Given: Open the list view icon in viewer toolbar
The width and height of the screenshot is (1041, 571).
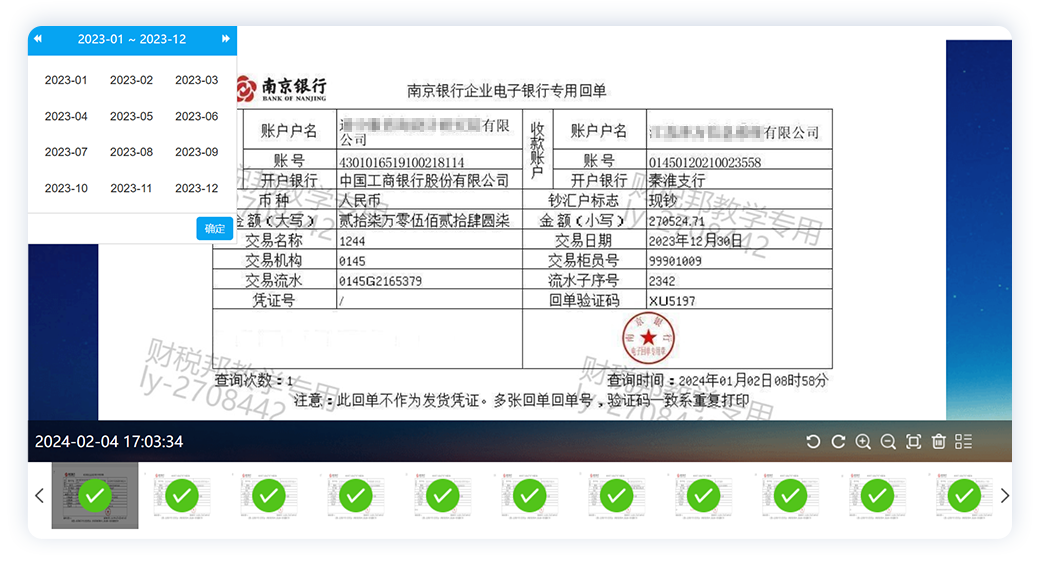Looking at the screenshot, I should pos(964,442).
